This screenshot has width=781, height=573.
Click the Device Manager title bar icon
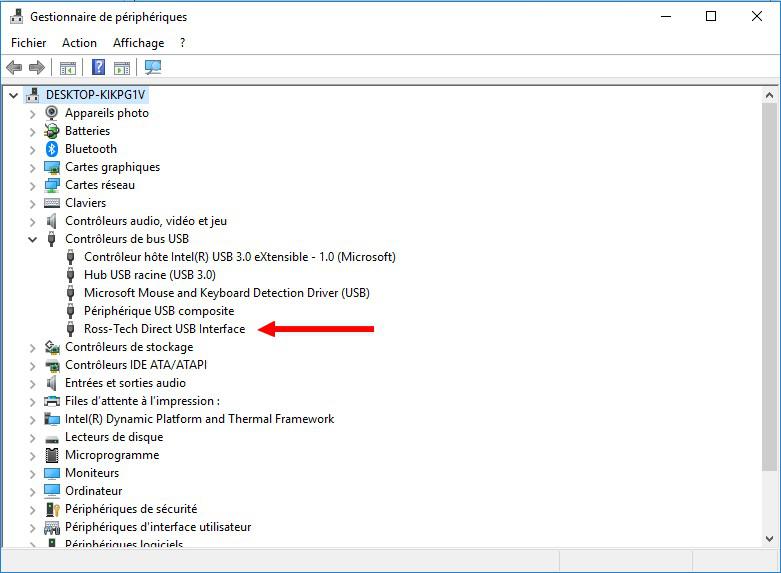tap(16, 16)
